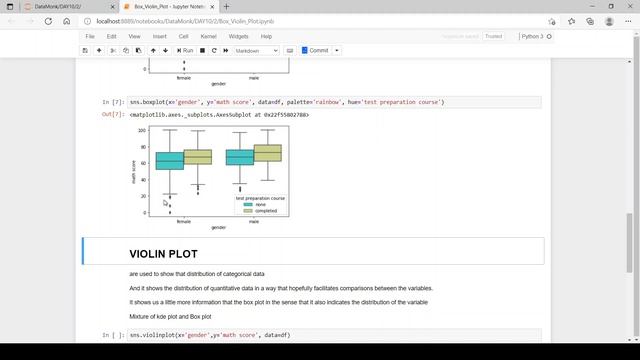Click the Out[7] matplotlib AxesSubplot output text
640x360 pixels.
point(219,115)
